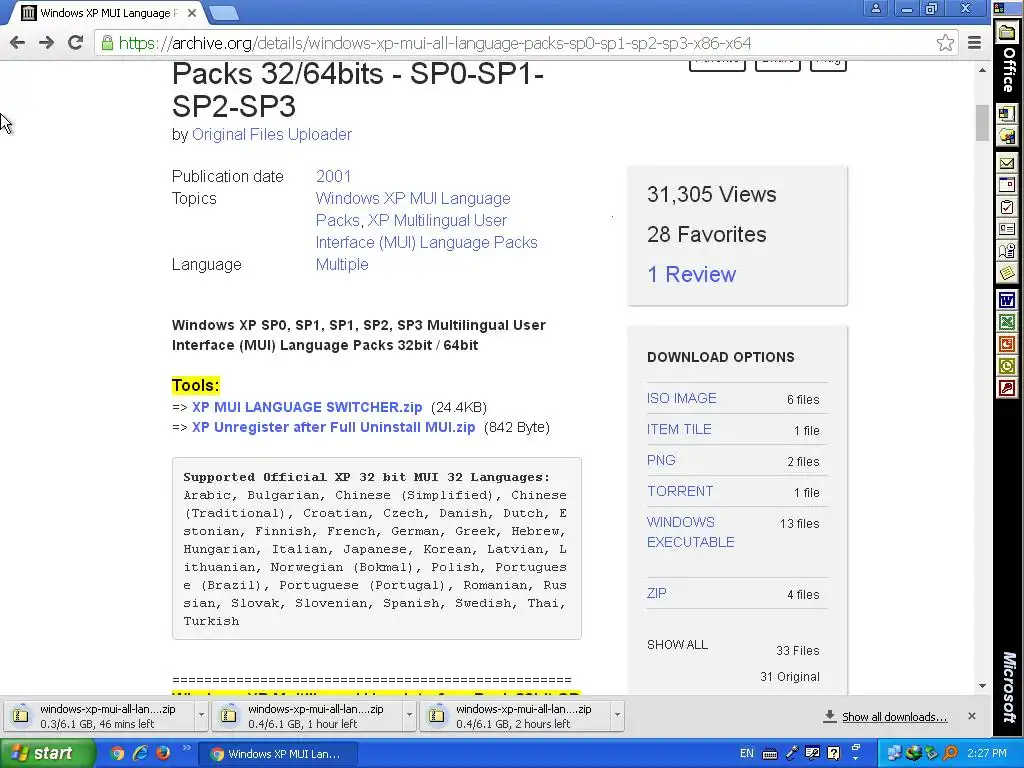Download XP Unregister after Full Uninstall MUI.zip
Screen dimensions: 1024x768
pyautogui.click(x=333, y=427)
